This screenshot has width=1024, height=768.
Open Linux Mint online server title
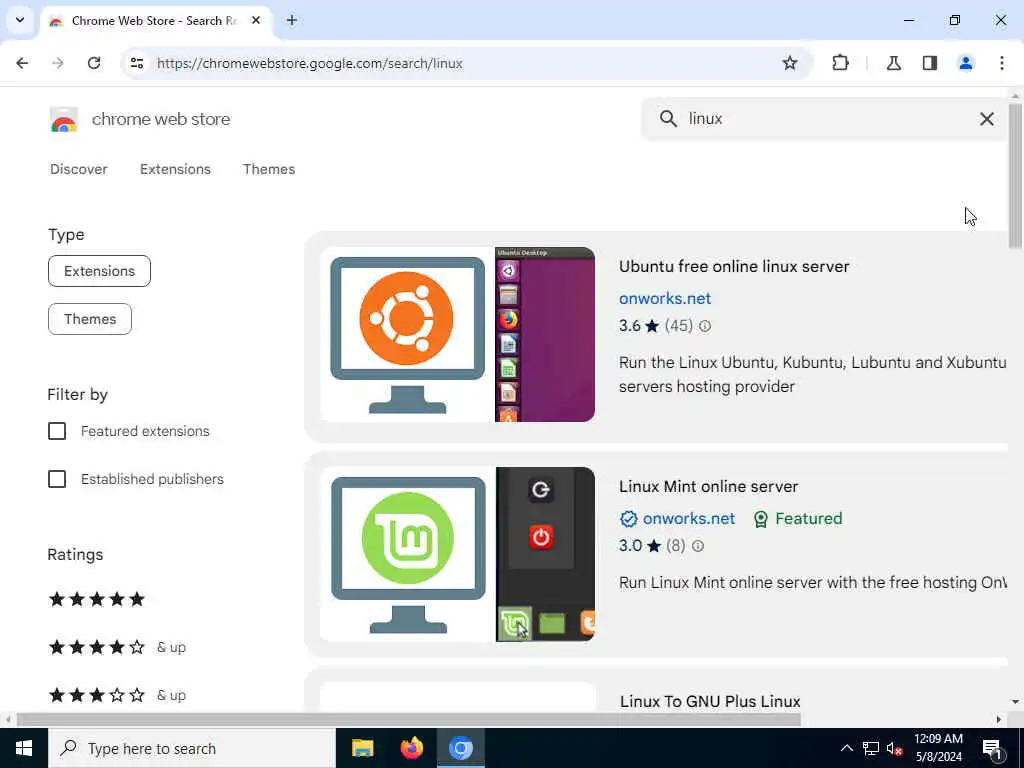click(x=709, y=487)
